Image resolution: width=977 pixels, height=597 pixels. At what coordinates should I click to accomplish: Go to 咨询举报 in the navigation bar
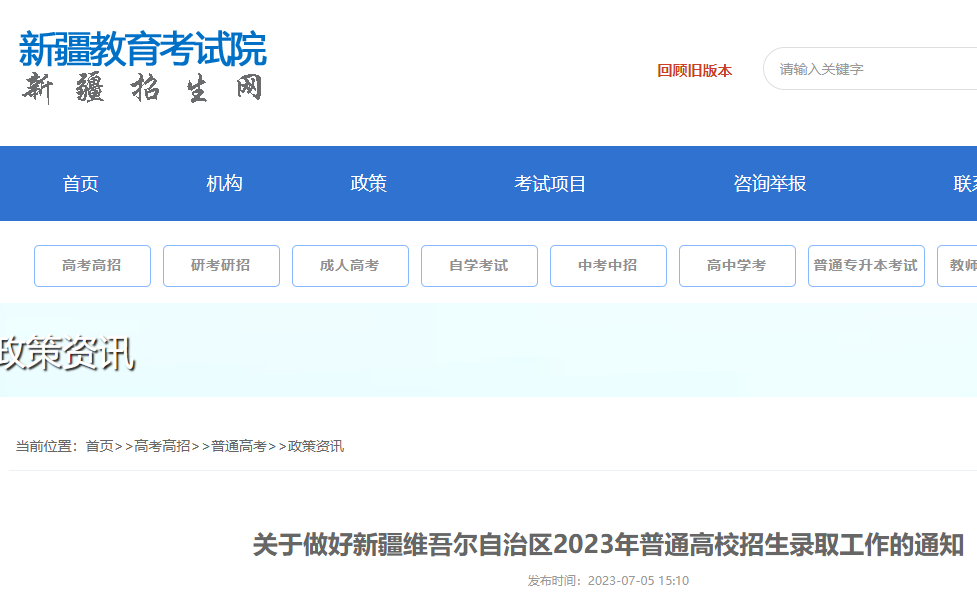click(x=770, y=184)
